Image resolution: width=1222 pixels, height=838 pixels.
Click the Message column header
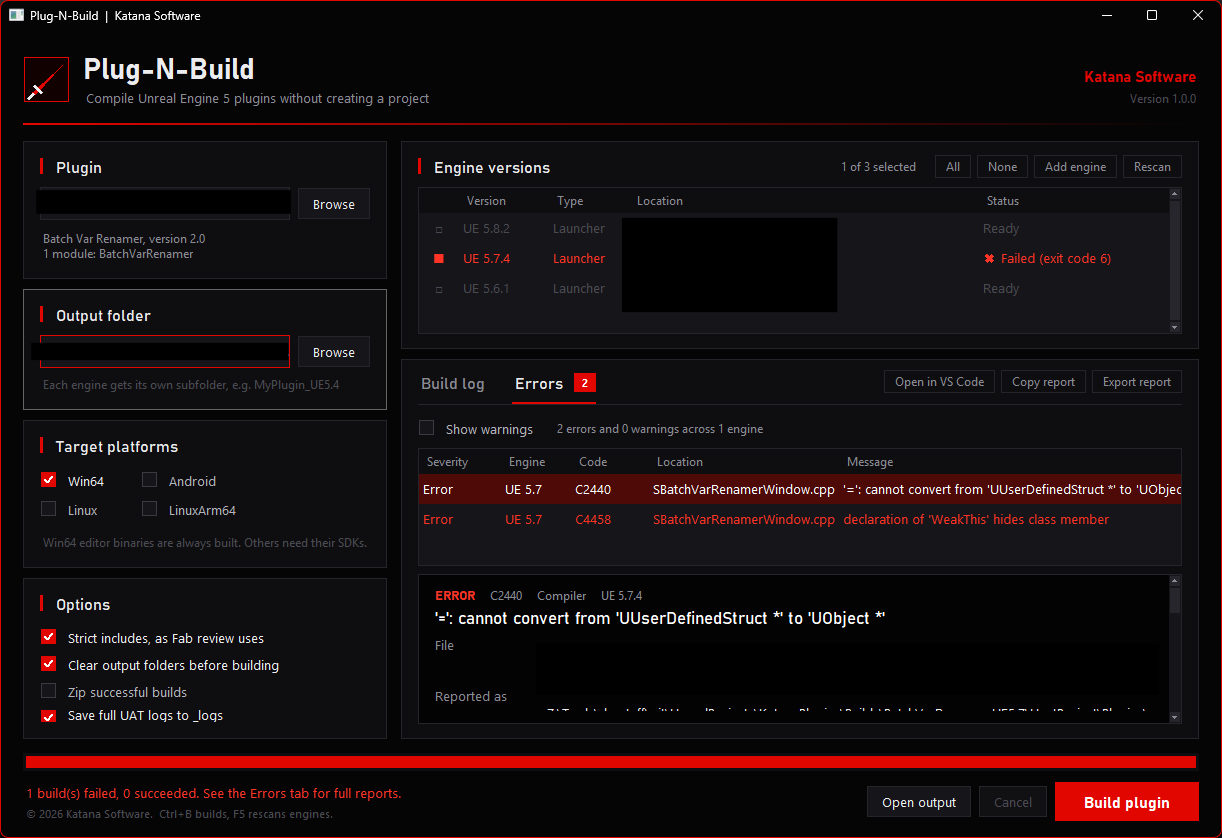point(870,462)
